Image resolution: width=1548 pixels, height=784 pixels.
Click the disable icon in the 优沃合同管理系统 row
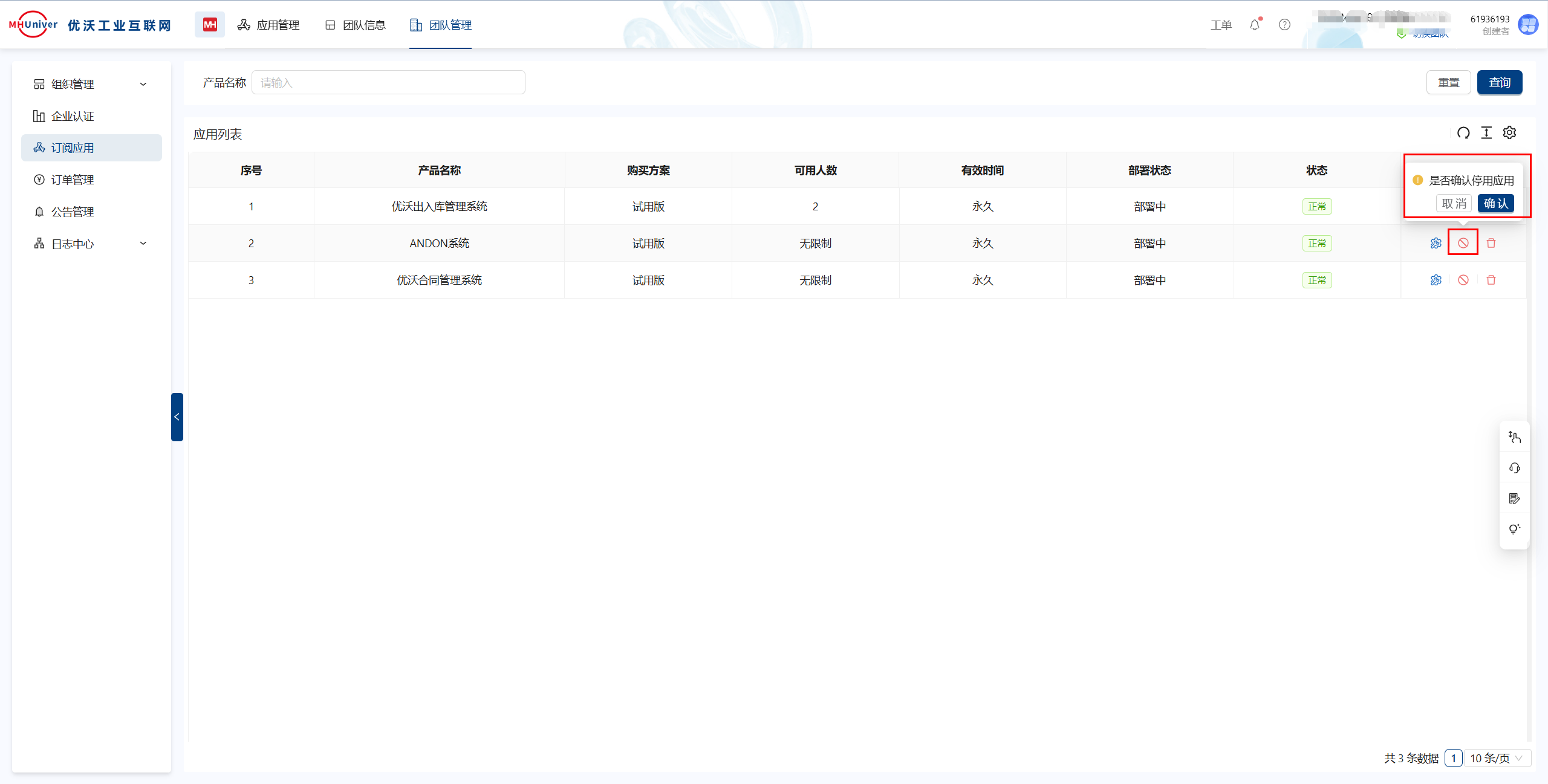pyautogui.click(x=1463, y=280)
